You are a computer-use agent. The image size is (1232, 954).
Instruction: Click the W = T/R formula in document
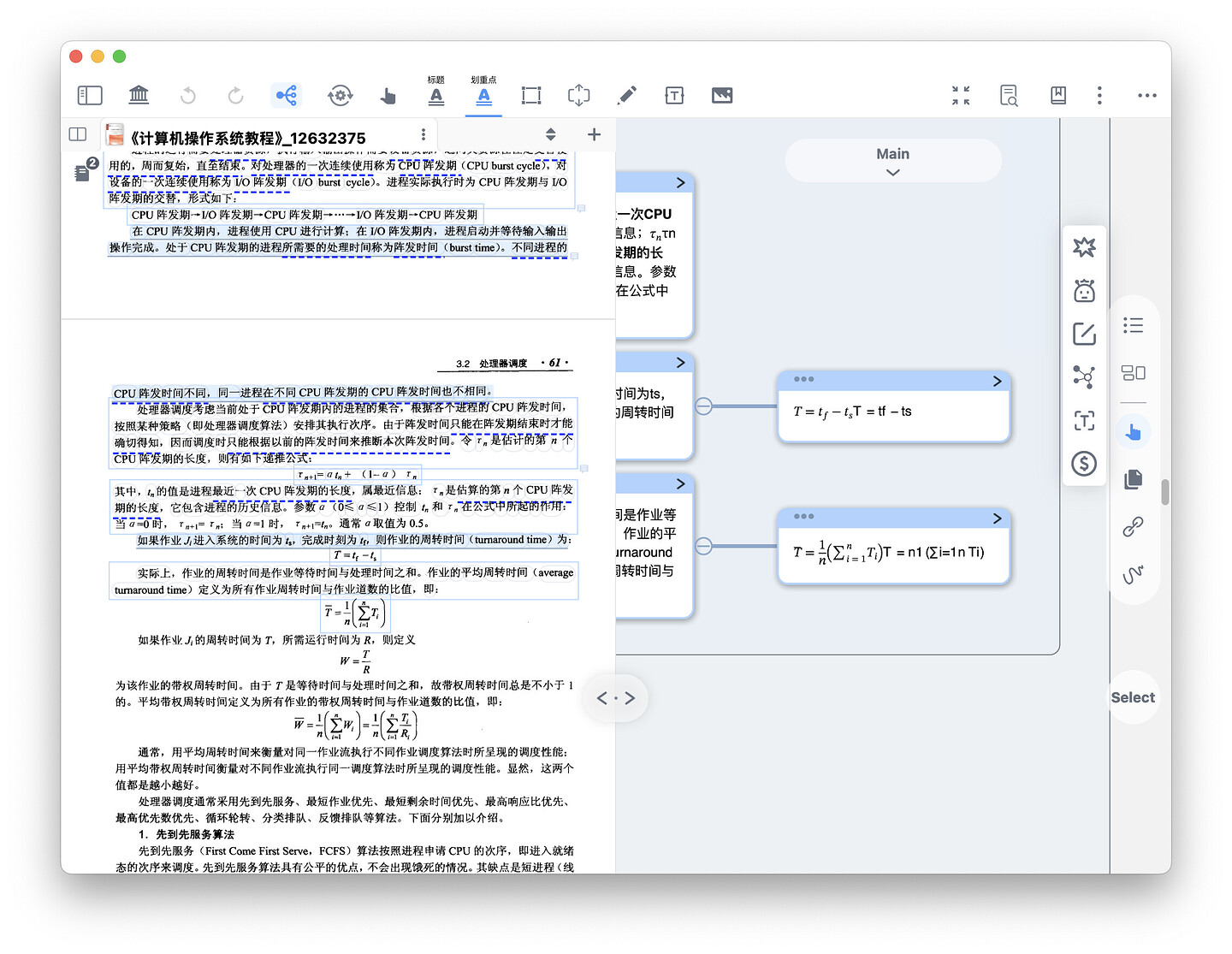coord(356,661)
